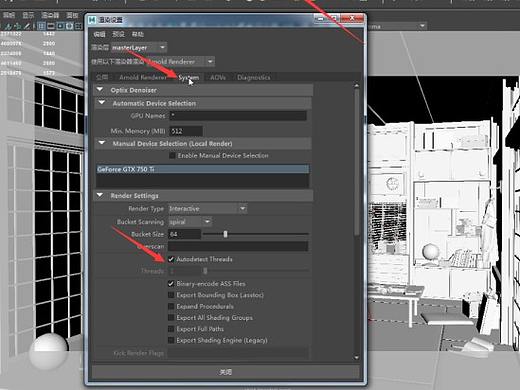The height and width of the screenshot is (390, 520).
Task: Open the 渲染器 menu in the viewport panel
Action: tap(50, 15)
